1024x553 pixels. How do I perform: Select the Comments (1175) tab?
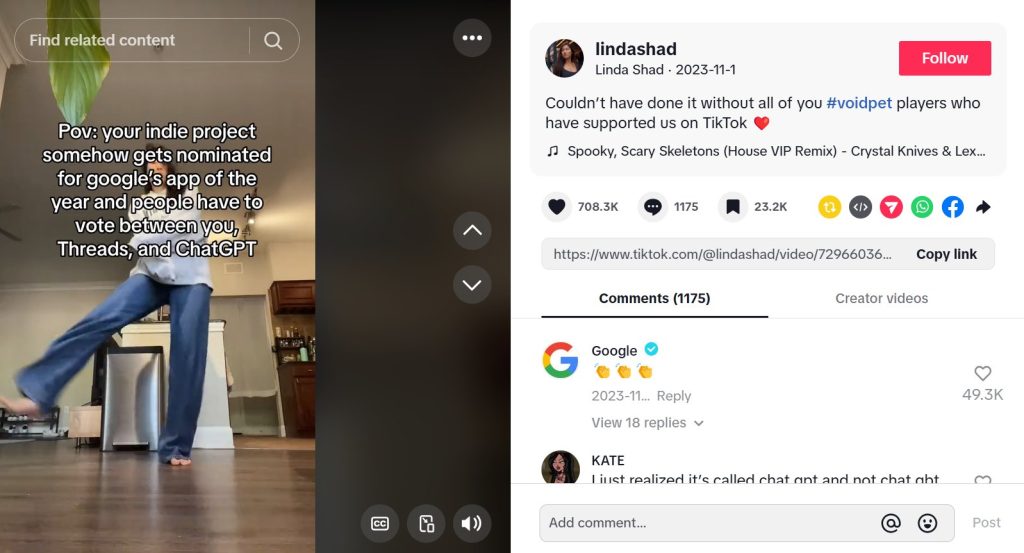(654, 298)
